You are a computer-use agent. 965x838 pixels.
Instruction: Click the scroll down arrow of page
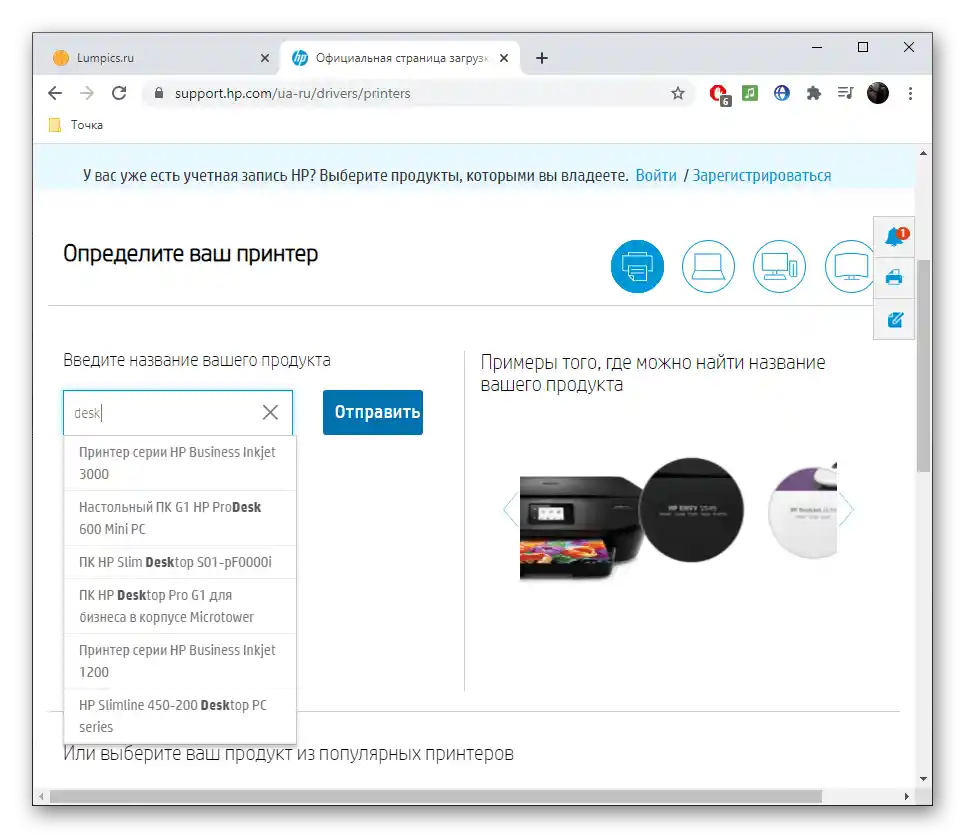923,778
